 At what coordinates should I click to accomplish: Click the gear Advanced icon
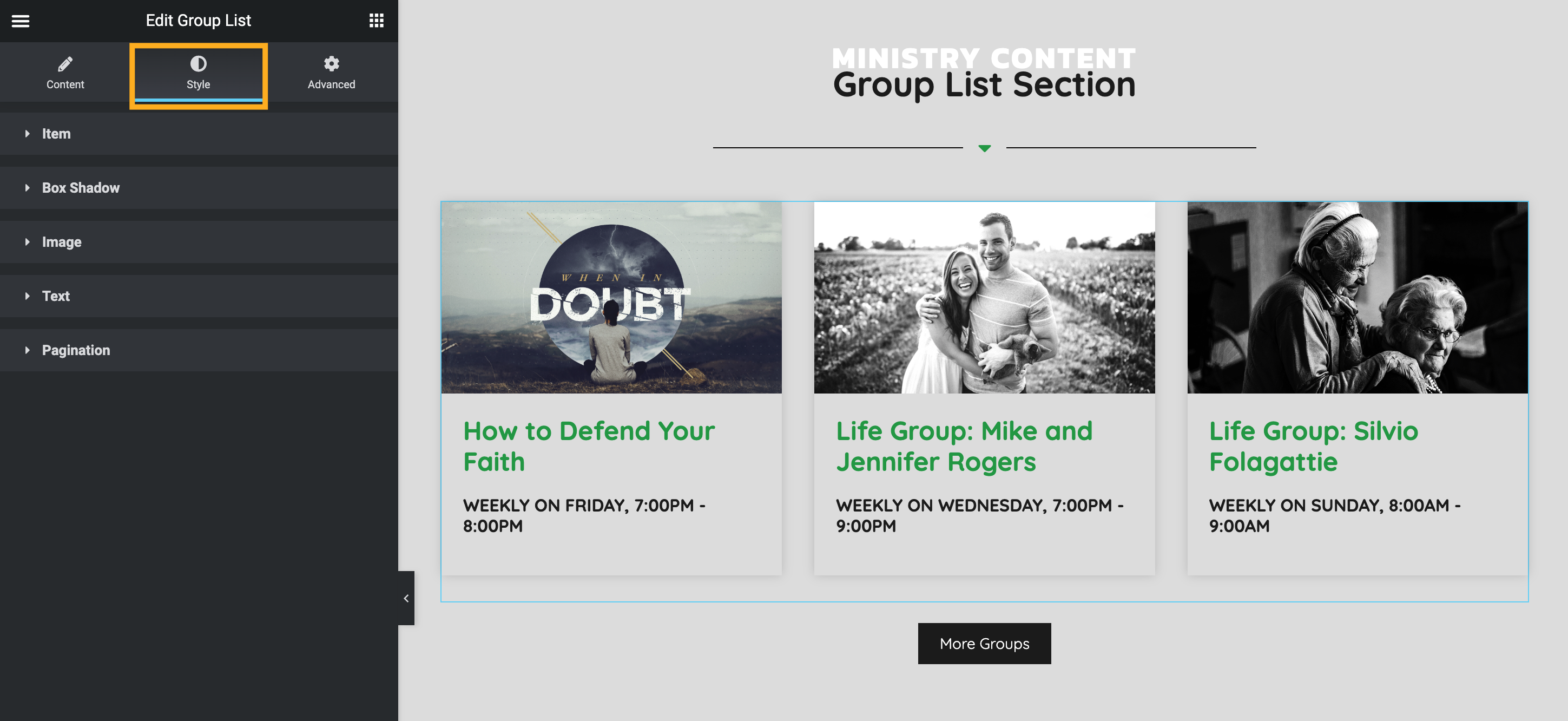point(331,63)
